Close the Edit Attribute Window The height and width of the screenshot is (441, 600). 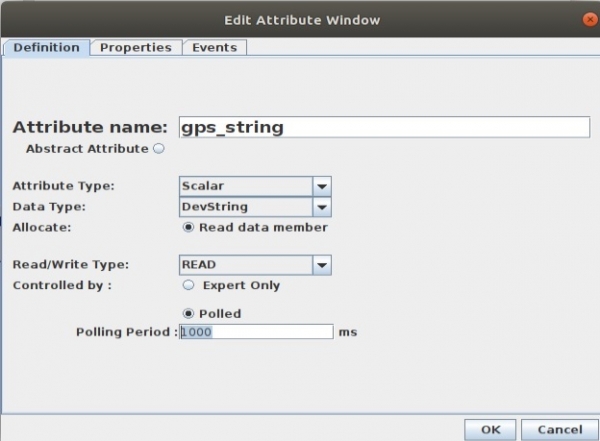coord(587,18)
